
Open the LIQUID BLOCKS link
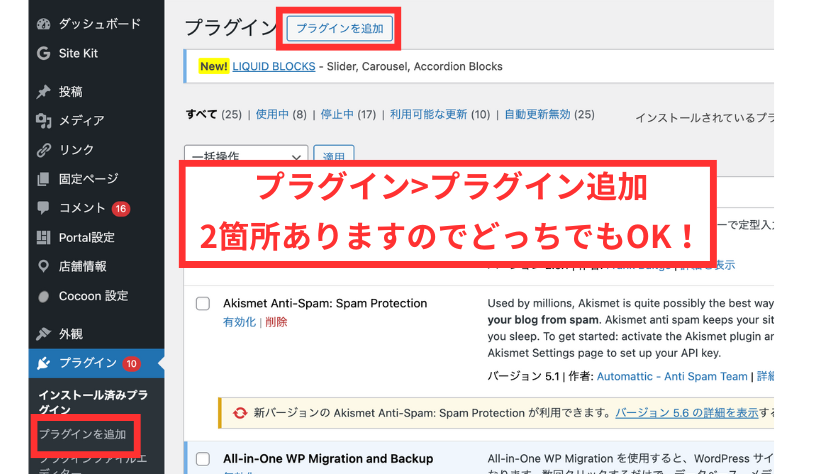pyautogui.click(x=274, y=67)
